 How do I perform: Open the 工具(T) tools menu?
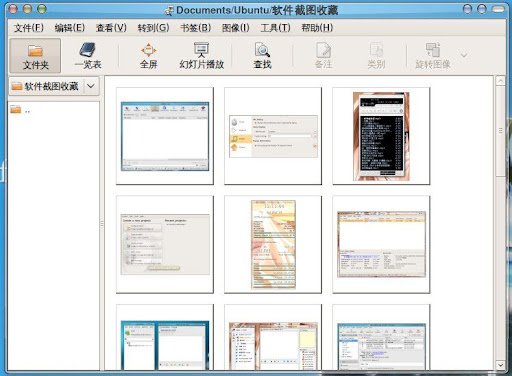pos(275,28)
